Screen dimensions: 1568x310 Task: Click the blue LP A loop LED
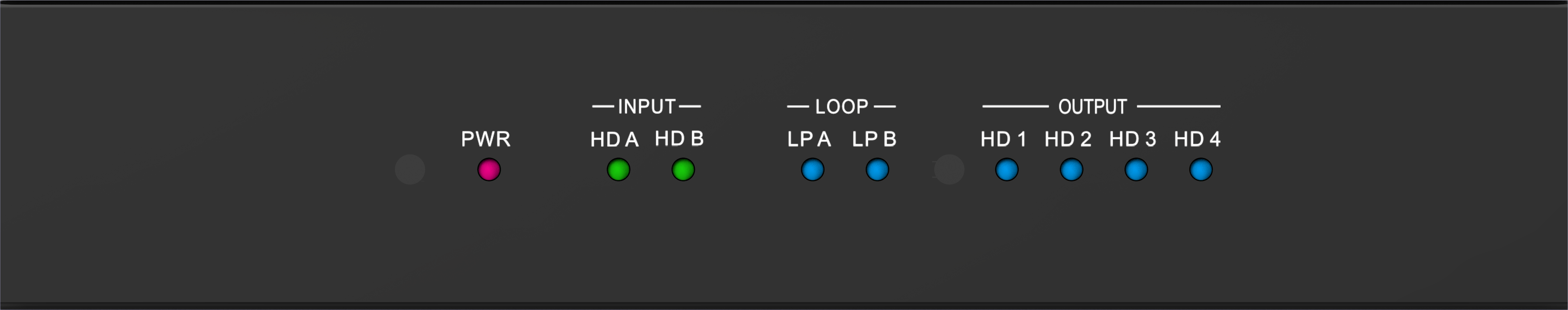click(x=813, y=169)
